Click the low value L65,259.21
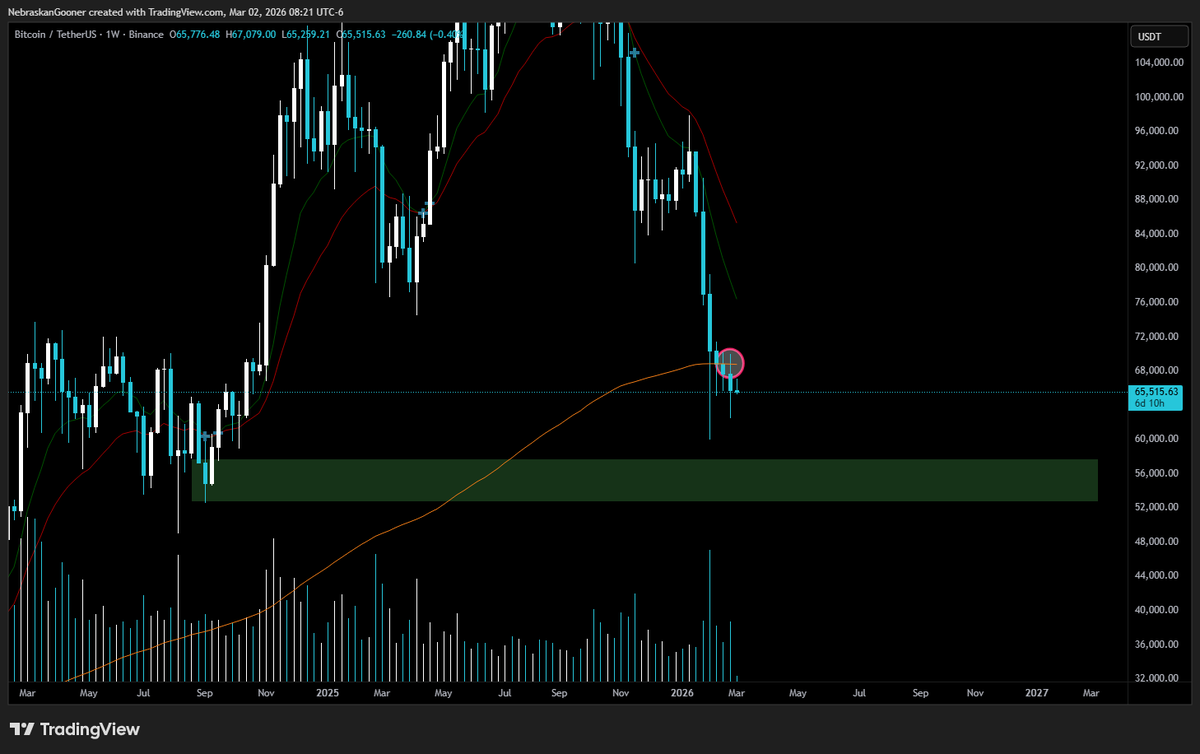The width and height of the screenshot is (1200, 754). tap(306, 35)
